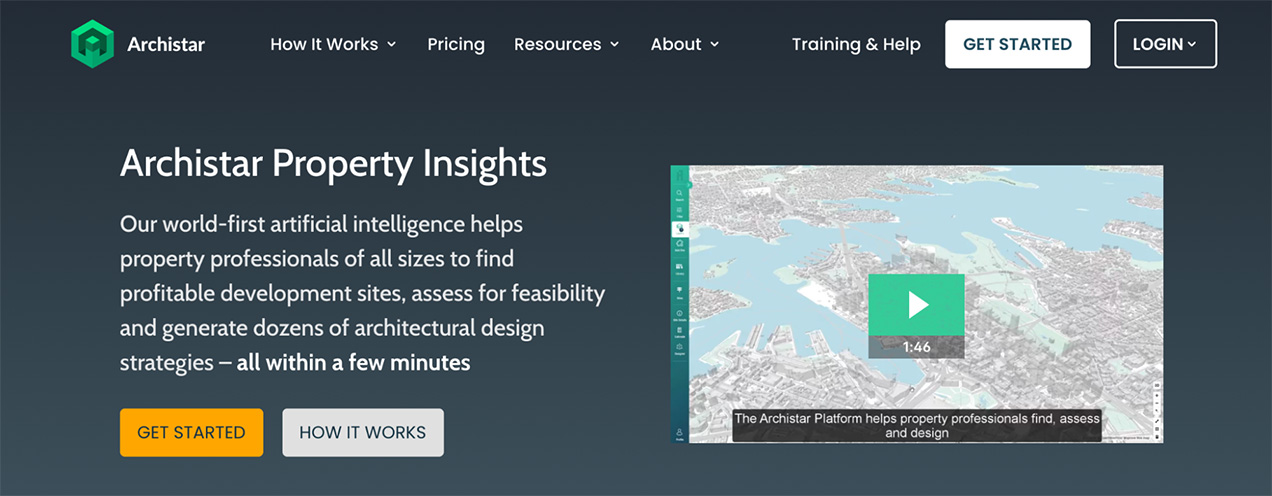
Task: Click the orange GET STARTED button
Action: (191, 432)
